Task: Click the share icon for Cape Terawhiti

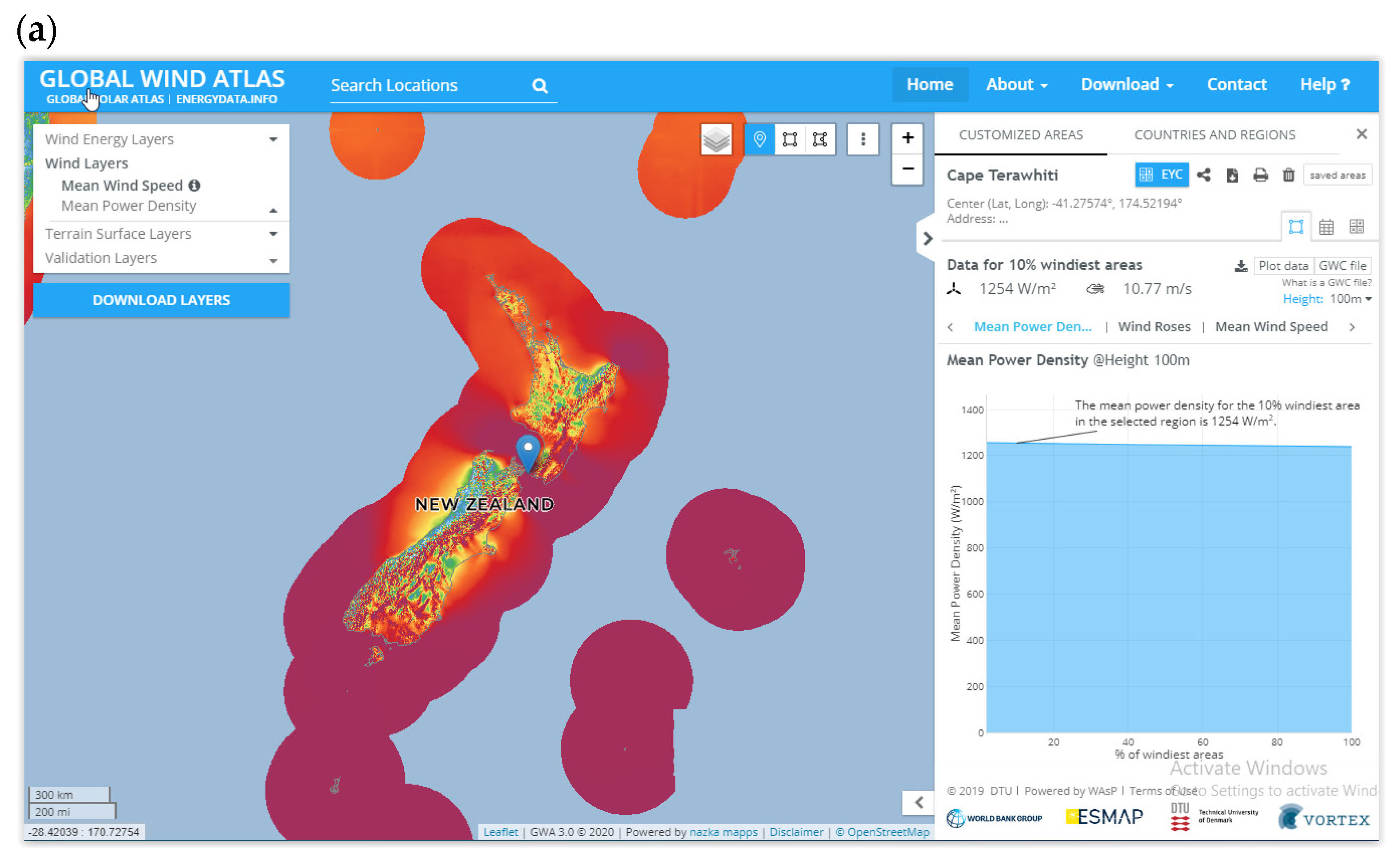Action: 1203,175
